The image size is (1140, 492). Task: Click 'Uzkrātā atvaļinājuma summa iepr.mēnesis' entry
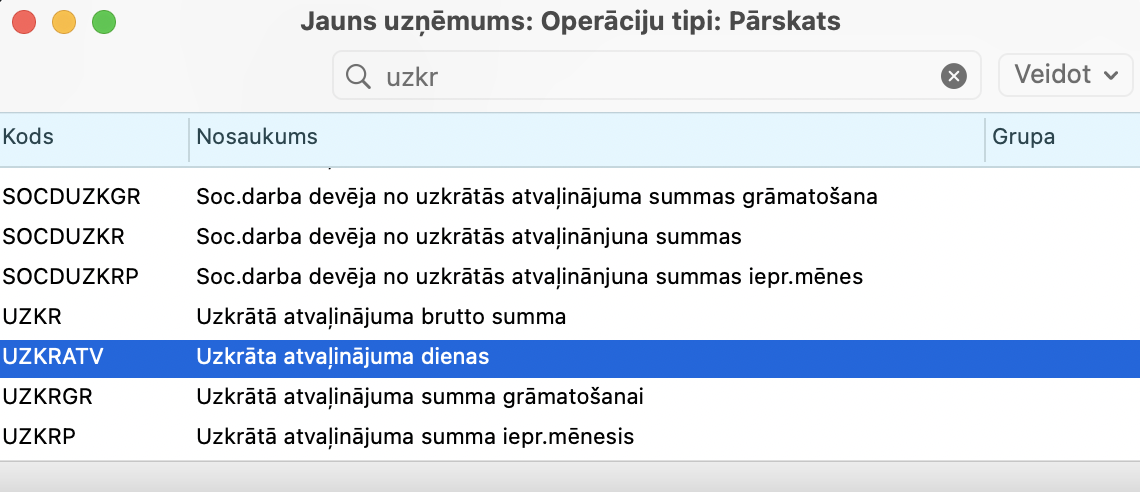[415, 437]
